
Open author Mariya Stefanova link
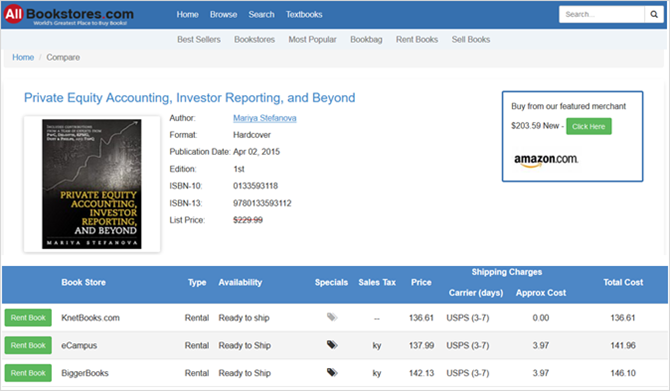264,118
